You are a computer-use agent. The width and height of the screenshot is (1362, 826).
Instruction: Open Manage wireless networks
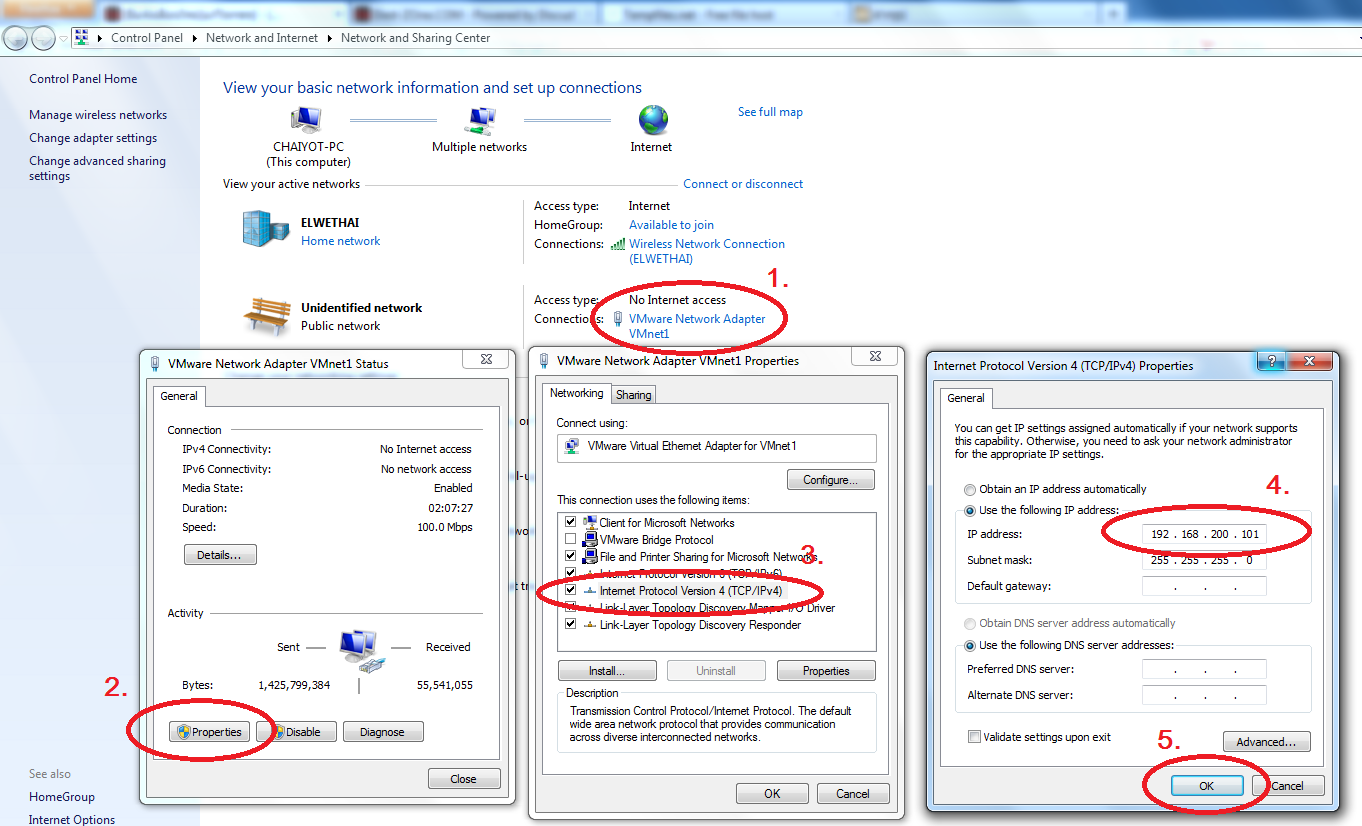[98, 115]
